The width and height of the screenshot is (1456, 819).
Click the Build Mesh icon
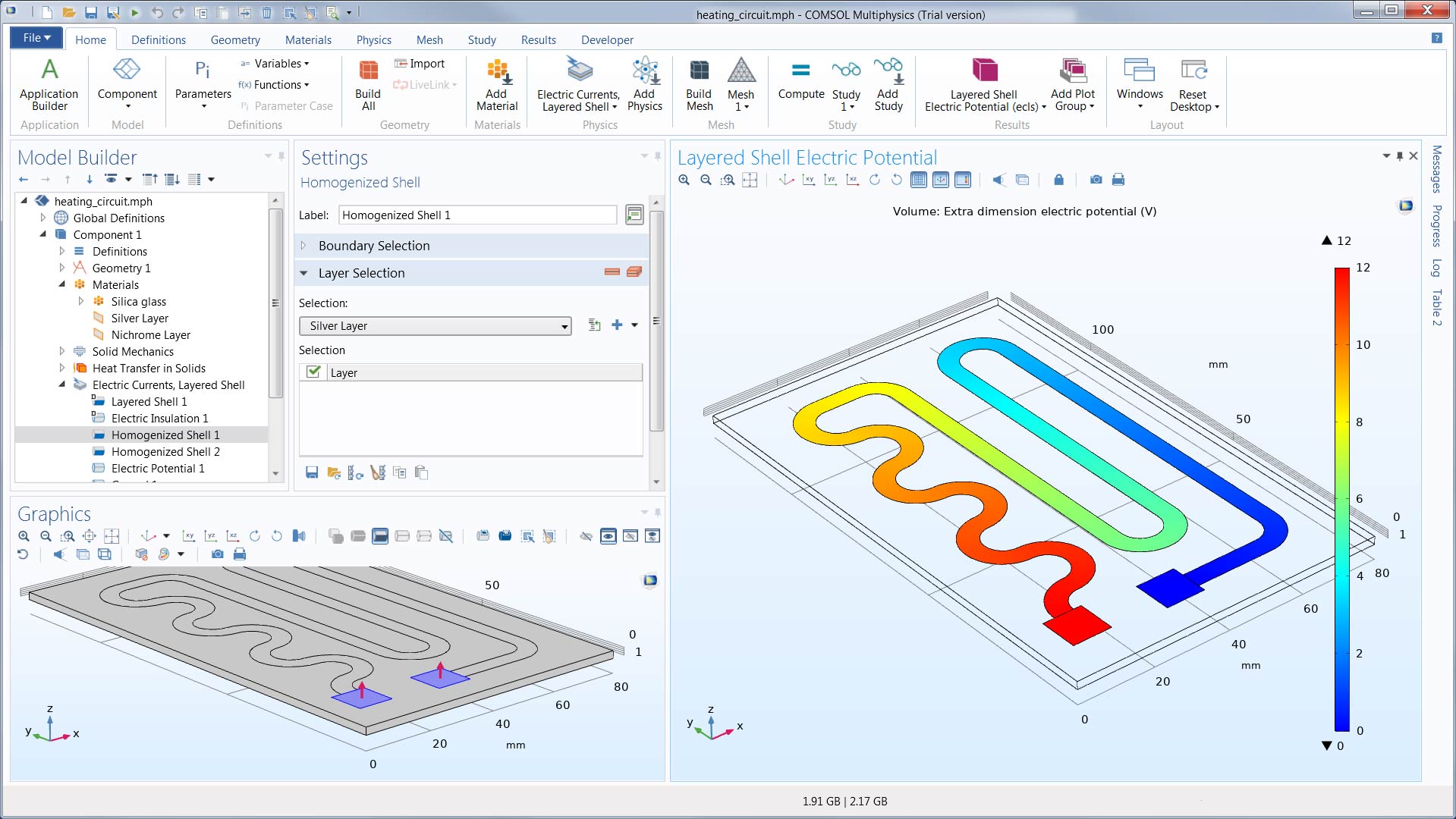699,84
